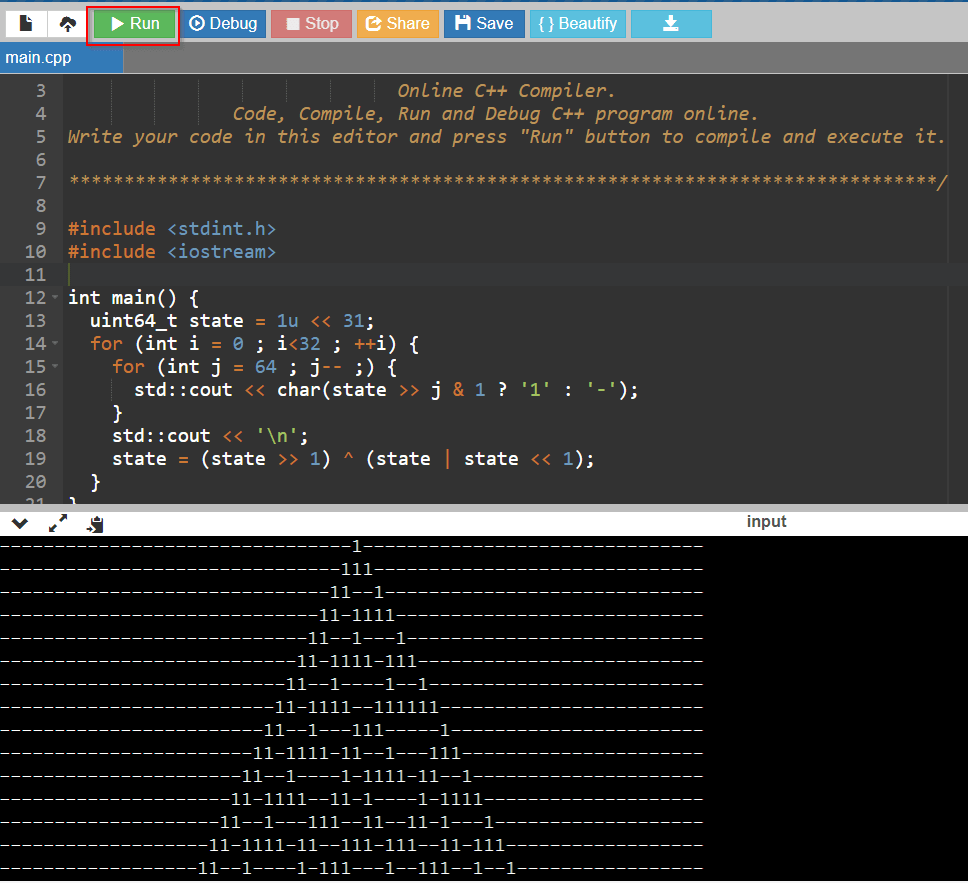Collapse the main() function fold arrow
Viewport: 968px width, 883px height.
coord(55,298)
